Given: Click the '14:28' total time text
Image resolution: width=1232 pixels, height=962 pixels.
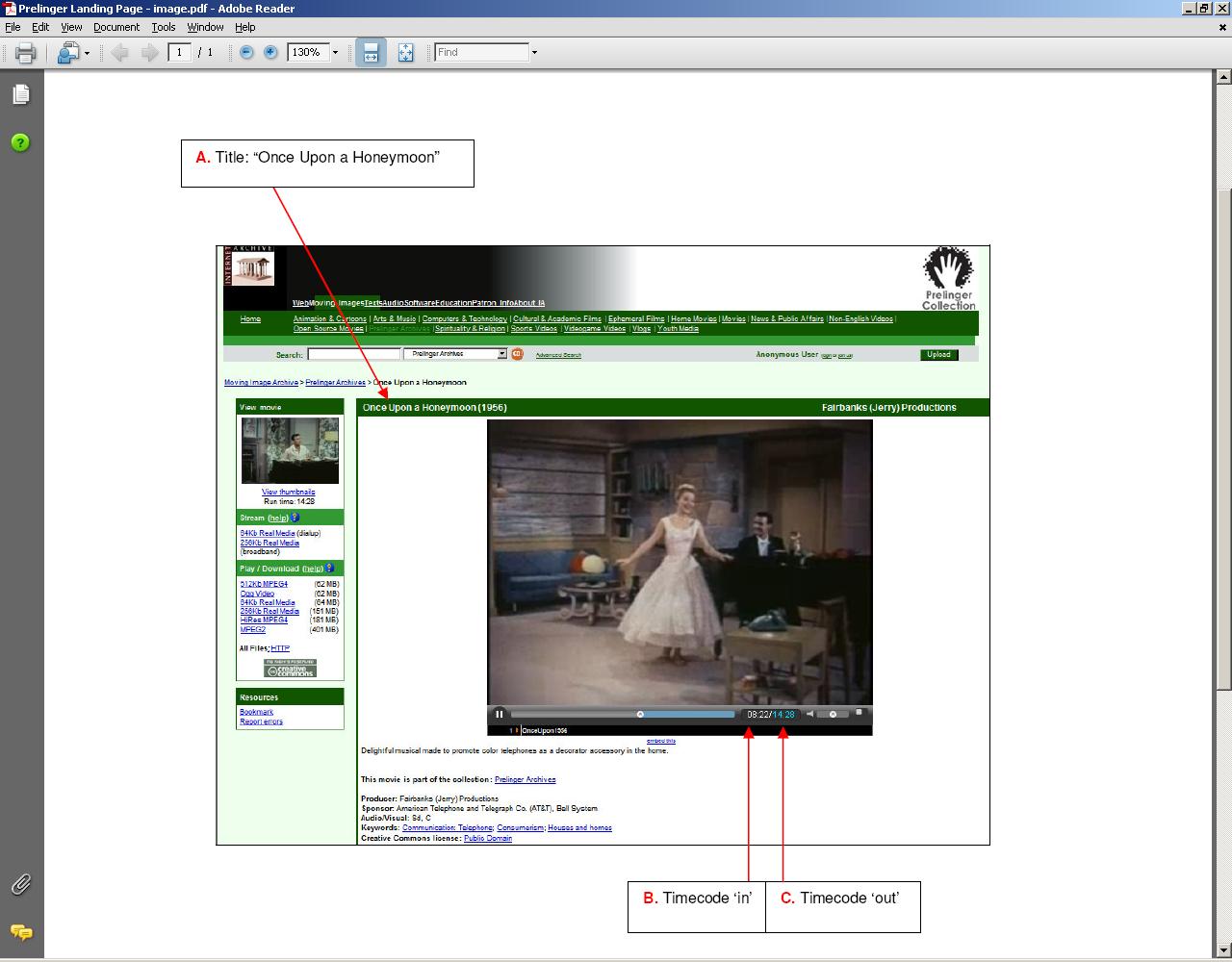Looking at the screenshot, I should (783, 715).
